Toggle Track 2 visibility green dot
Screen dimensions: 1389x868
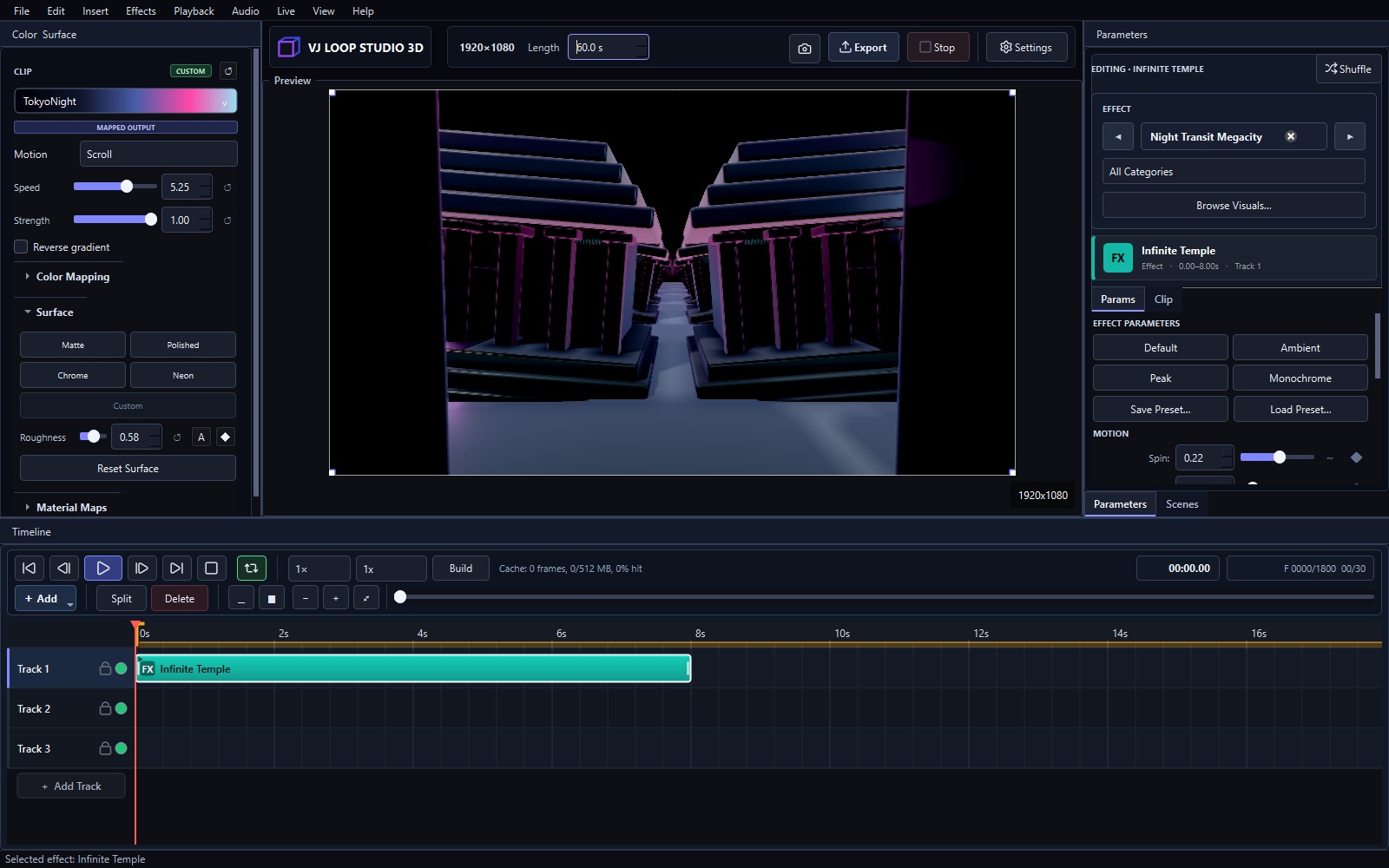click(x=122, y=708)
